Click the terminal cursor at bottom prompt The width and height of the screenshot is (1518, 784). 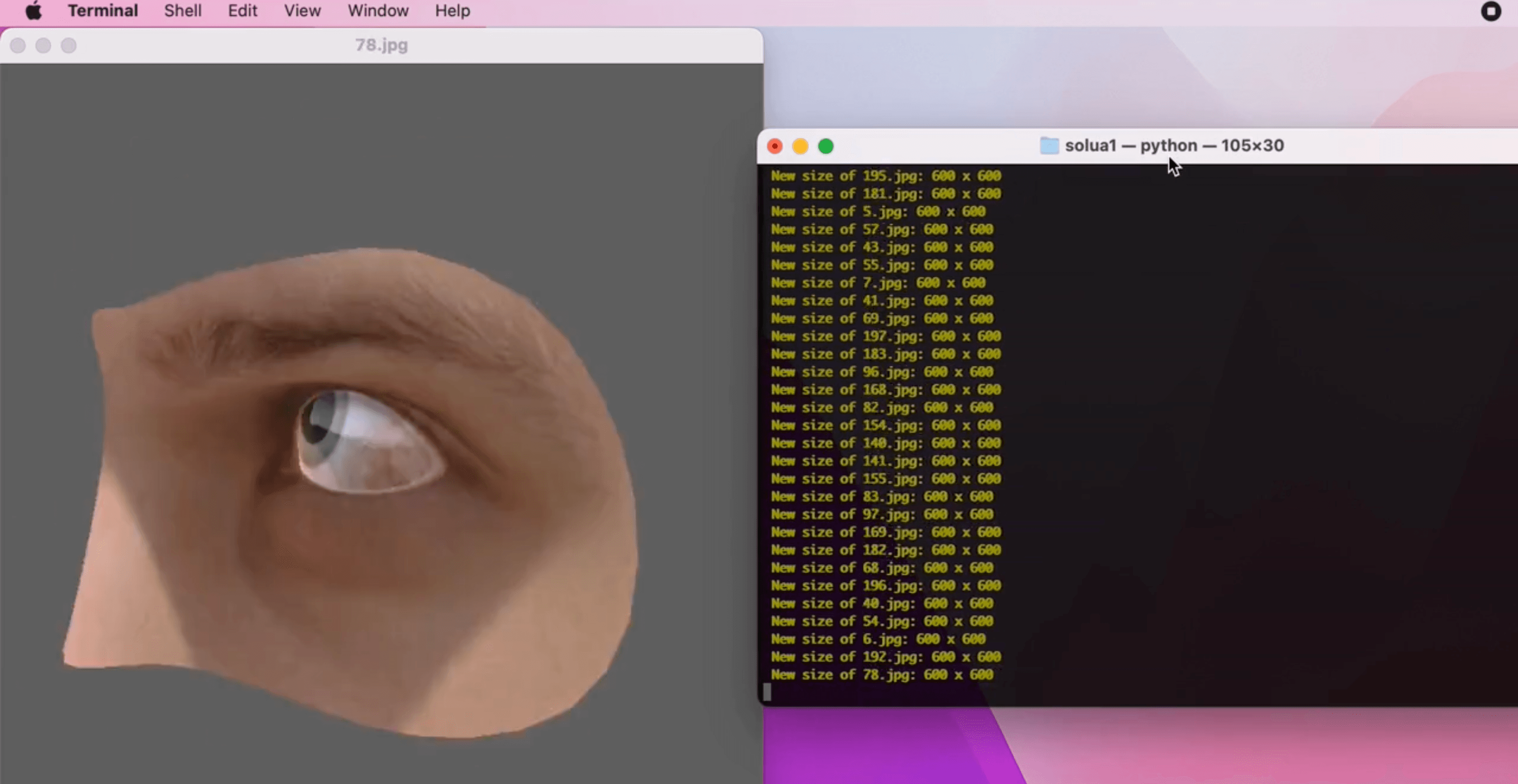pyautogui.click(x=767, y=691)
